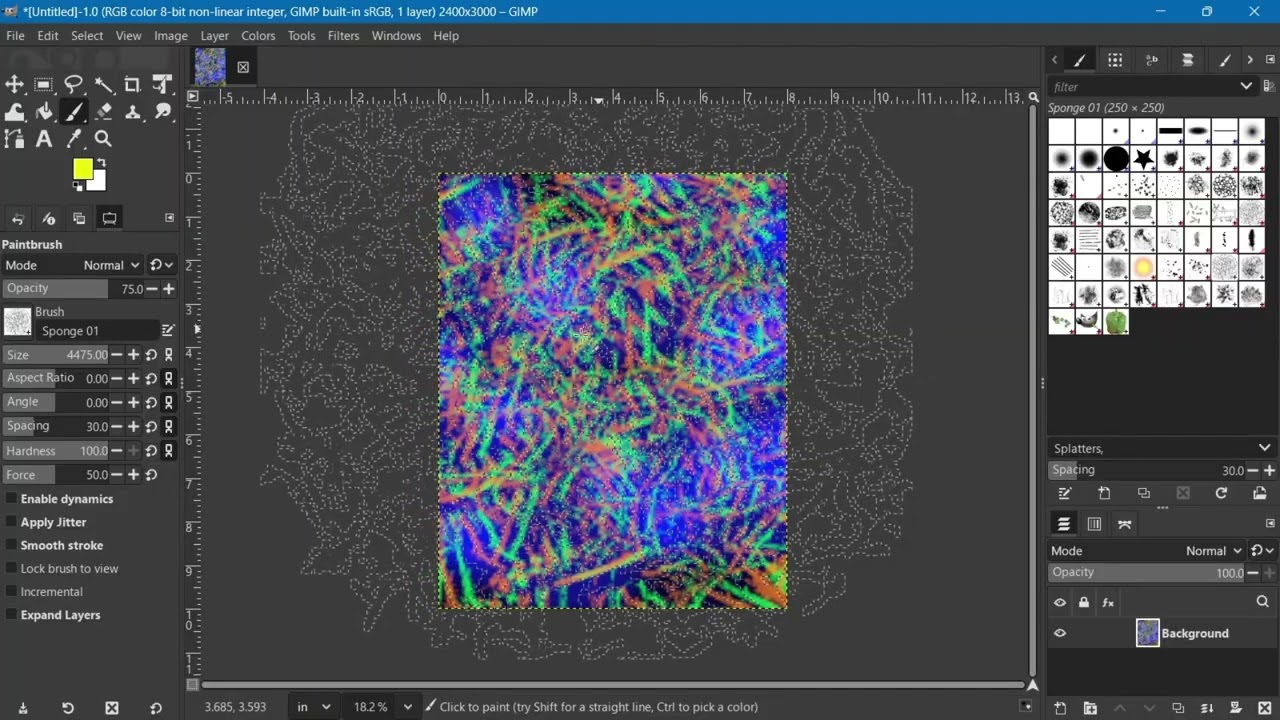Viewport: 1280px width, 720px height.
Task: Select the Text tool
Action: pyautogui.click(x=44, y=139)
